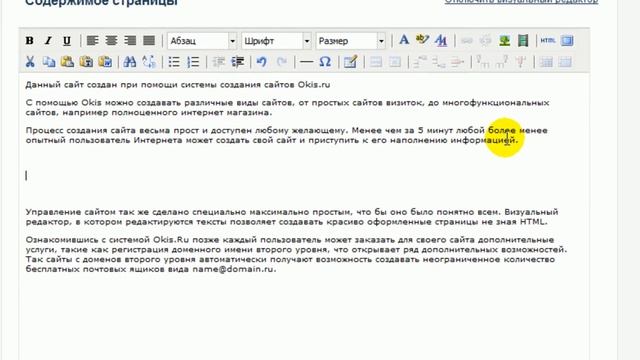The image size is (640, 360).
Task: Select text highlight background color tool
Action: click(x=422, y=40)
